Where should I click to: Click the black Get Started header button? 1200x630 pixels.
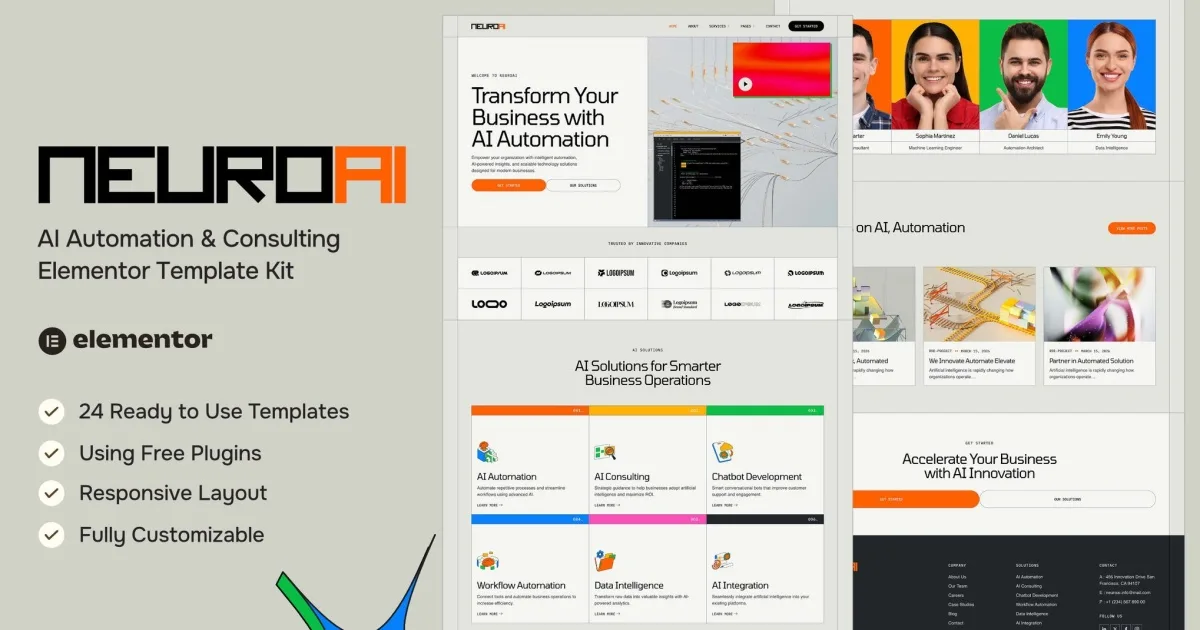[806, 26]
